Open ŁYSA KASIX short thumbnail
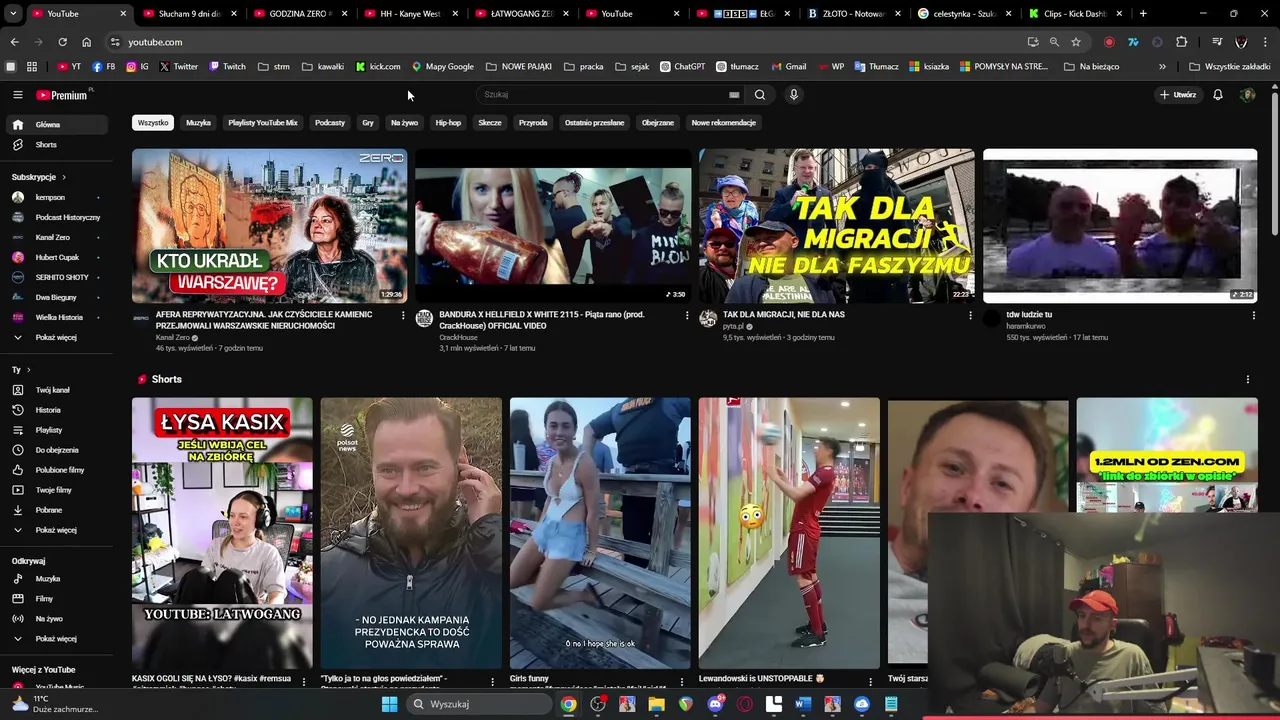 pyautogui.click(x=222, y=533)
